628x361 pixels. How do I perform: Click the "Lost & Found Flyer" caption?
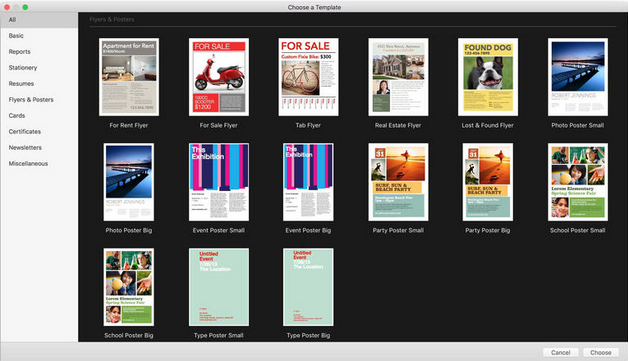tap(488, 125)
